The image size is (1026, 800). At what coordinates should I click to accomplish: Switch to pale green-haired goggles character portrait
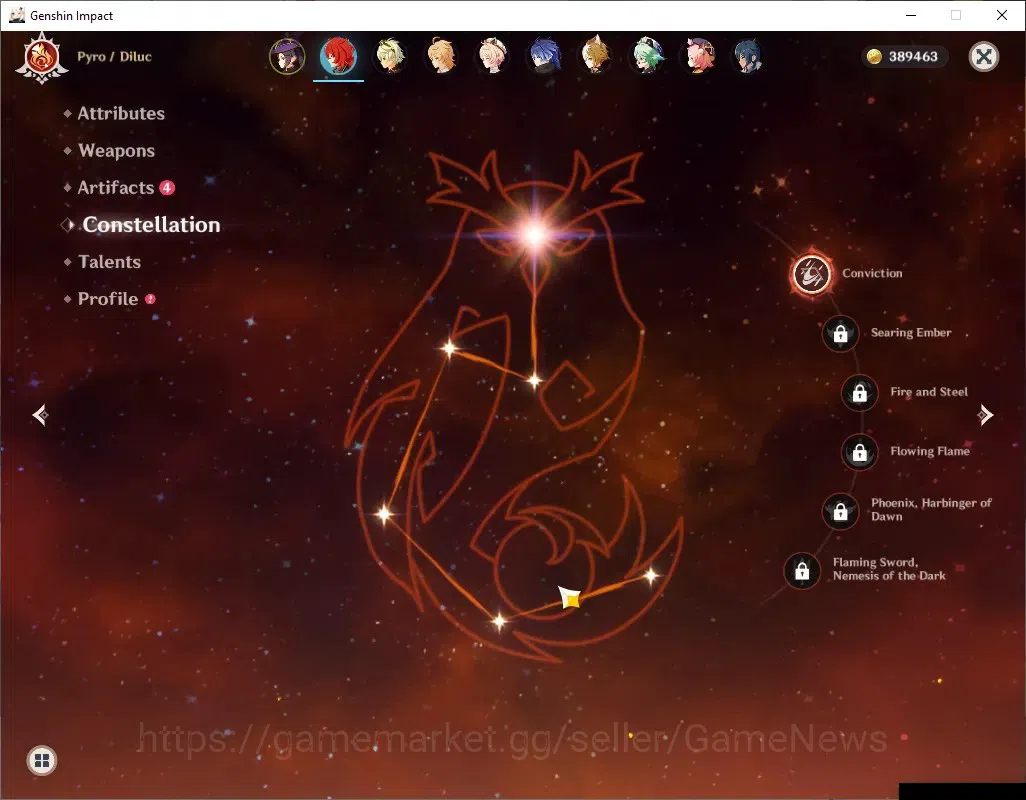click(390, 56)
